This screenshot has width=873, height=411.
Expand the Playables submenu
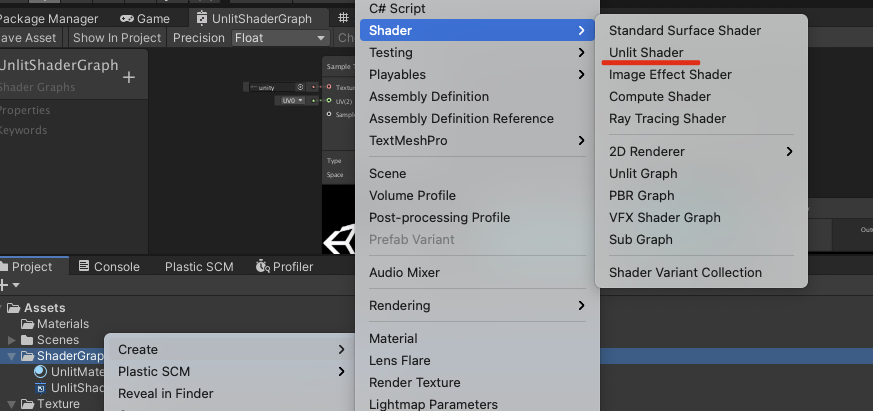tap(477, 74)
